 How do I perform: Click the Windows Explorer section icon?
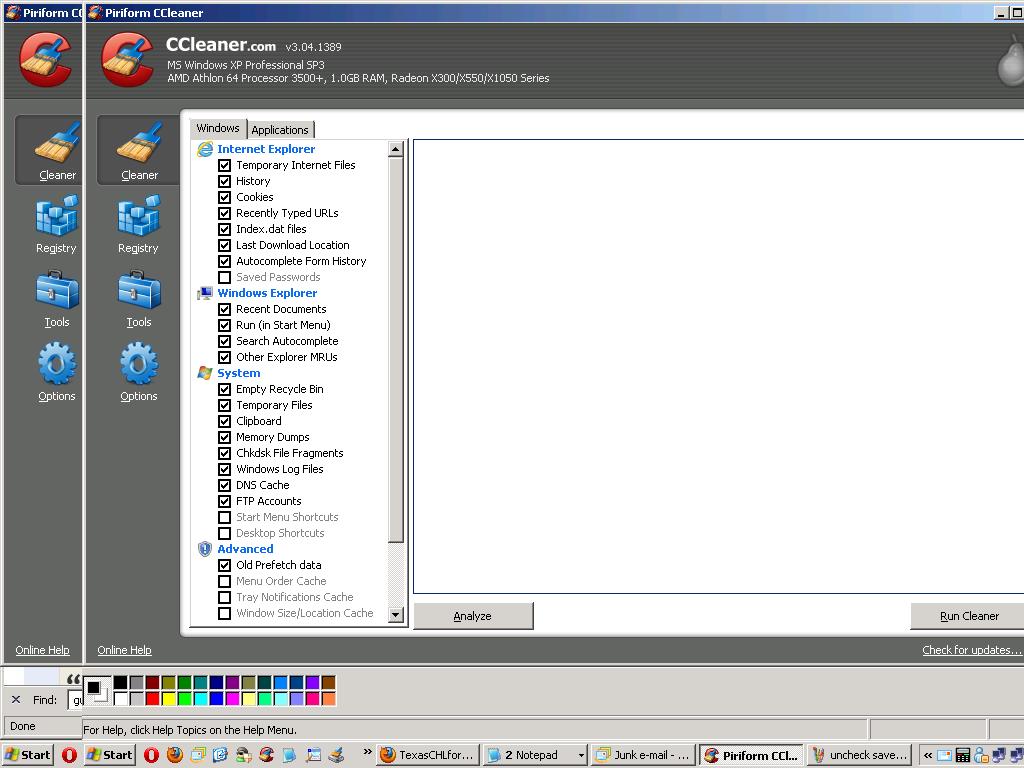[x=205, y=293]
